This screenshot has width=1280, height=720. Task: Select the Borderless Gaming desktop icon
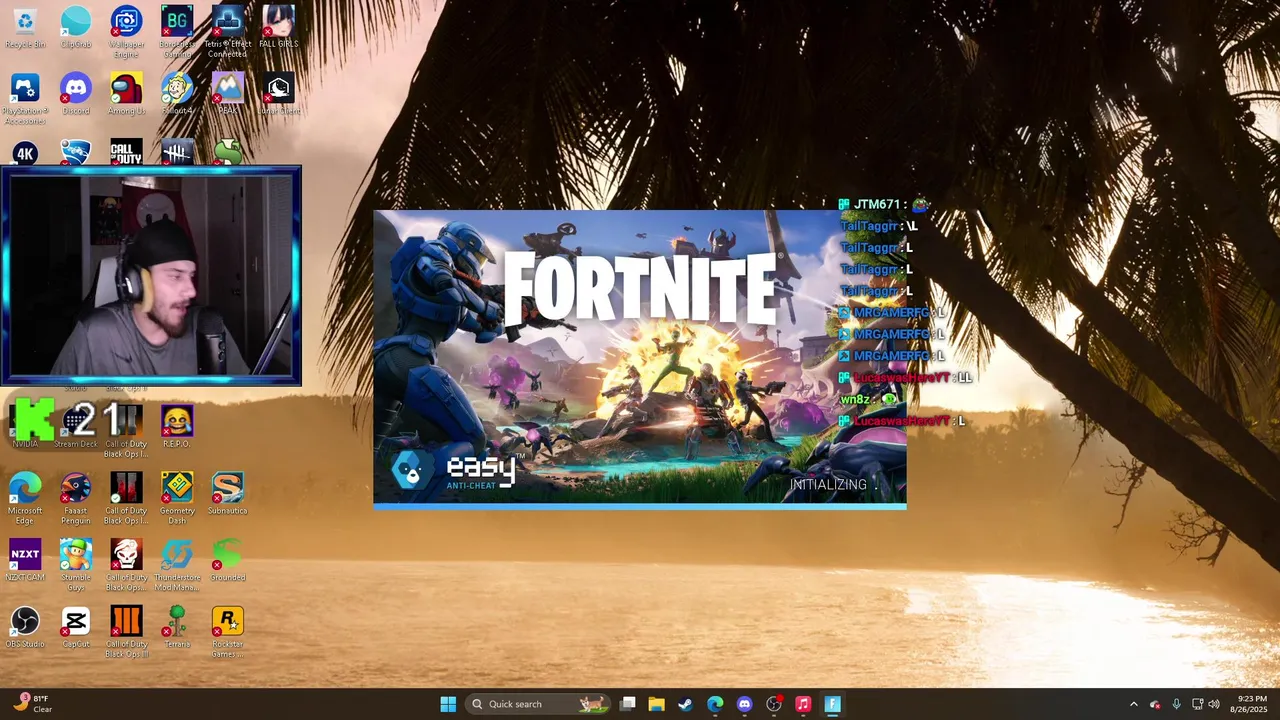coord(177,31)
